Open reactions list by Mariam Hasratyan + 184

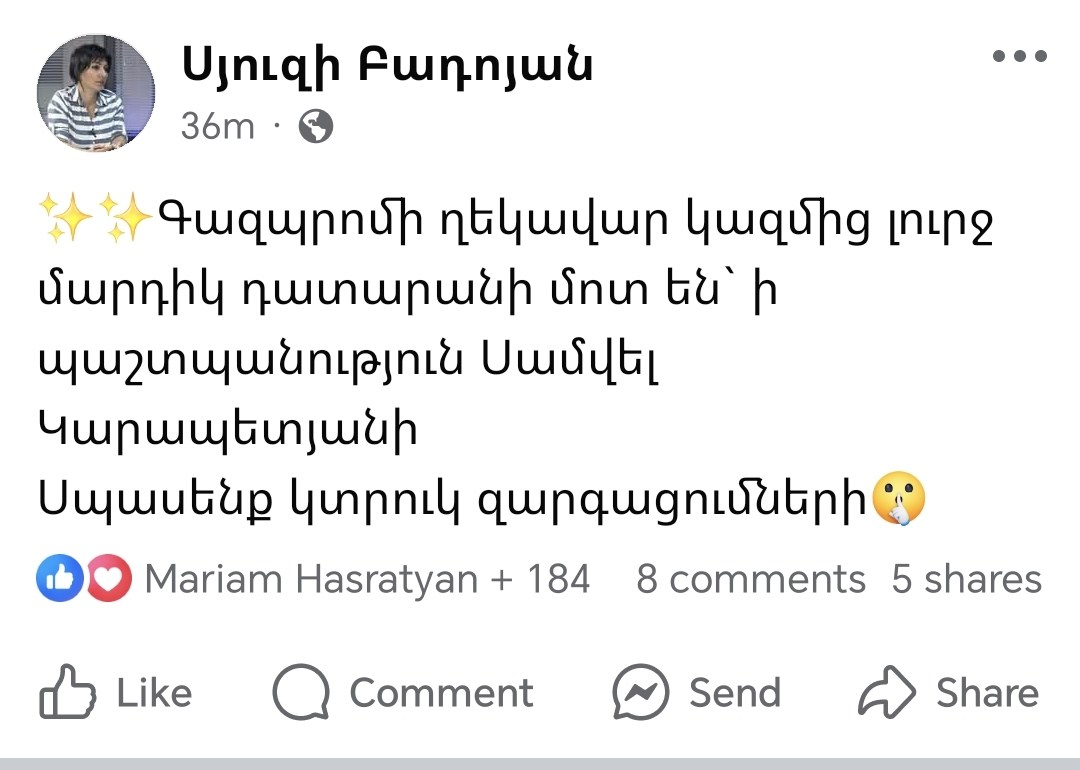[367, 579]
